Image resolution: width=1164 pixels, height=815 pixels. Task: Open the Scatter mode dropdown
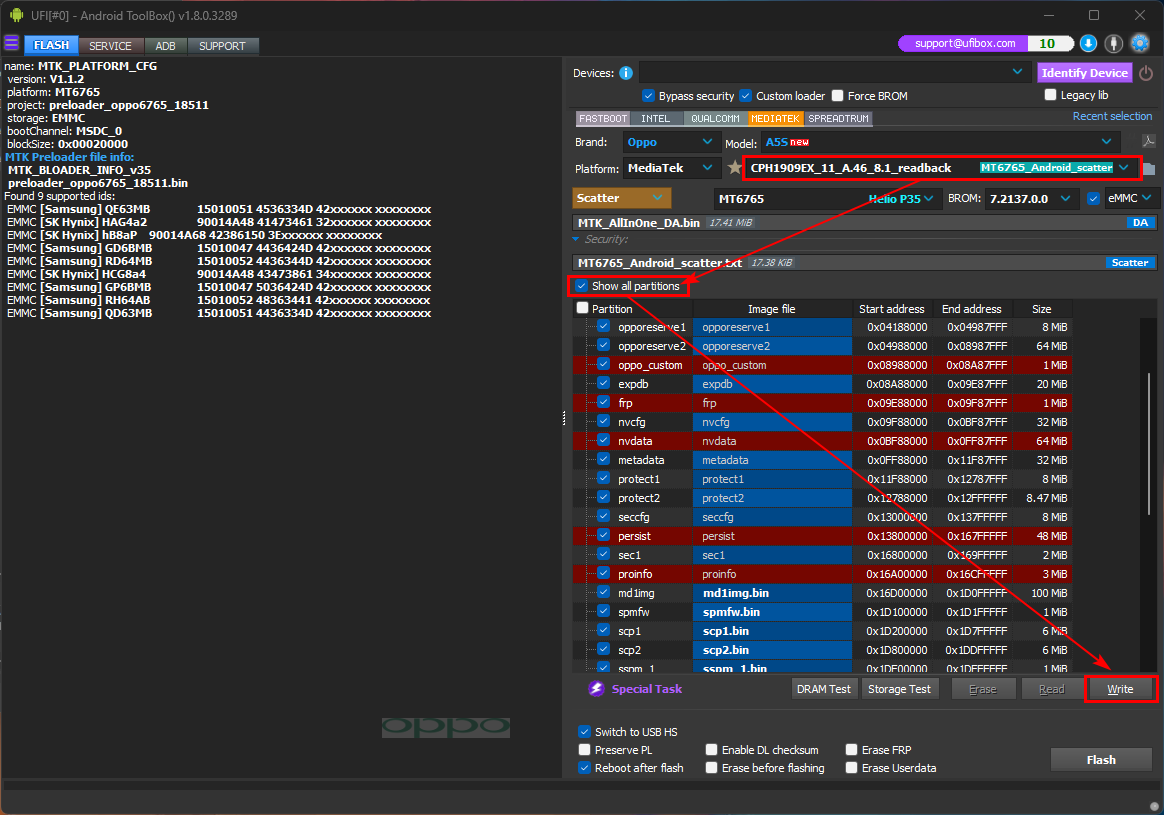tap(621, 198)
